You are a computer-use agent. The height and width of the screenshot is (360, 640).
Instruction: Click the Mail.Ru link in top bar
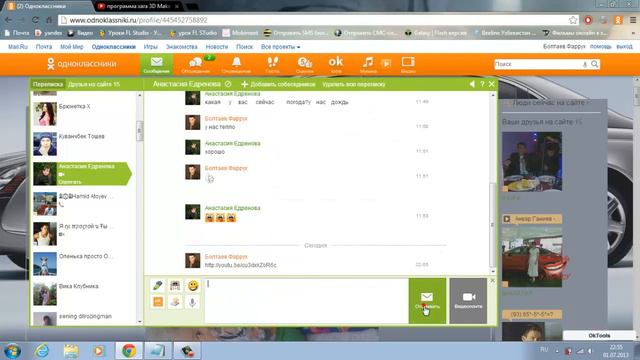[18, 47]
